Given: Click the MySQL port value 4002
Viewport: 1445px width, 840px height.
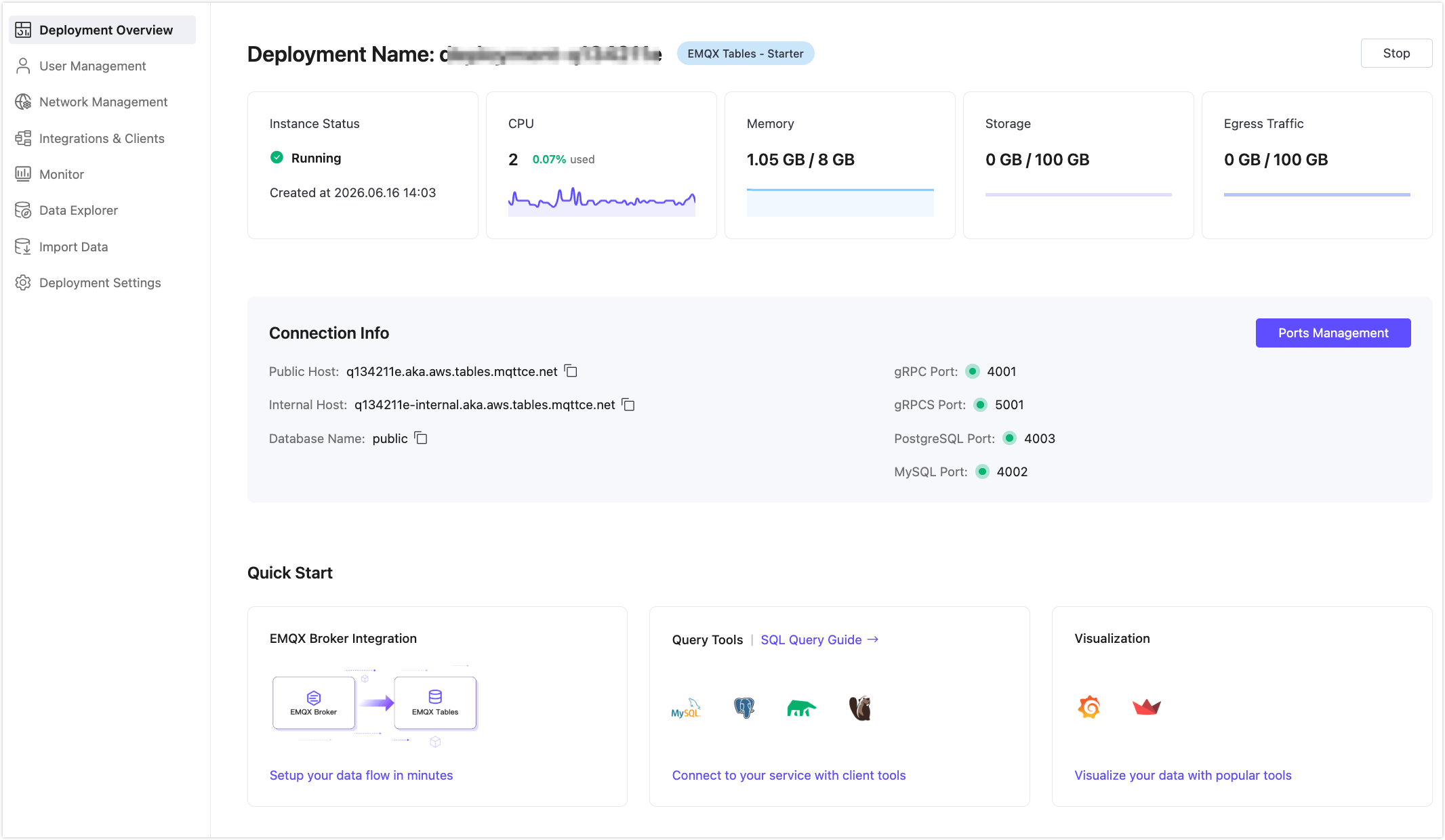Looking at the screenshot, I should click(1013, 471).
